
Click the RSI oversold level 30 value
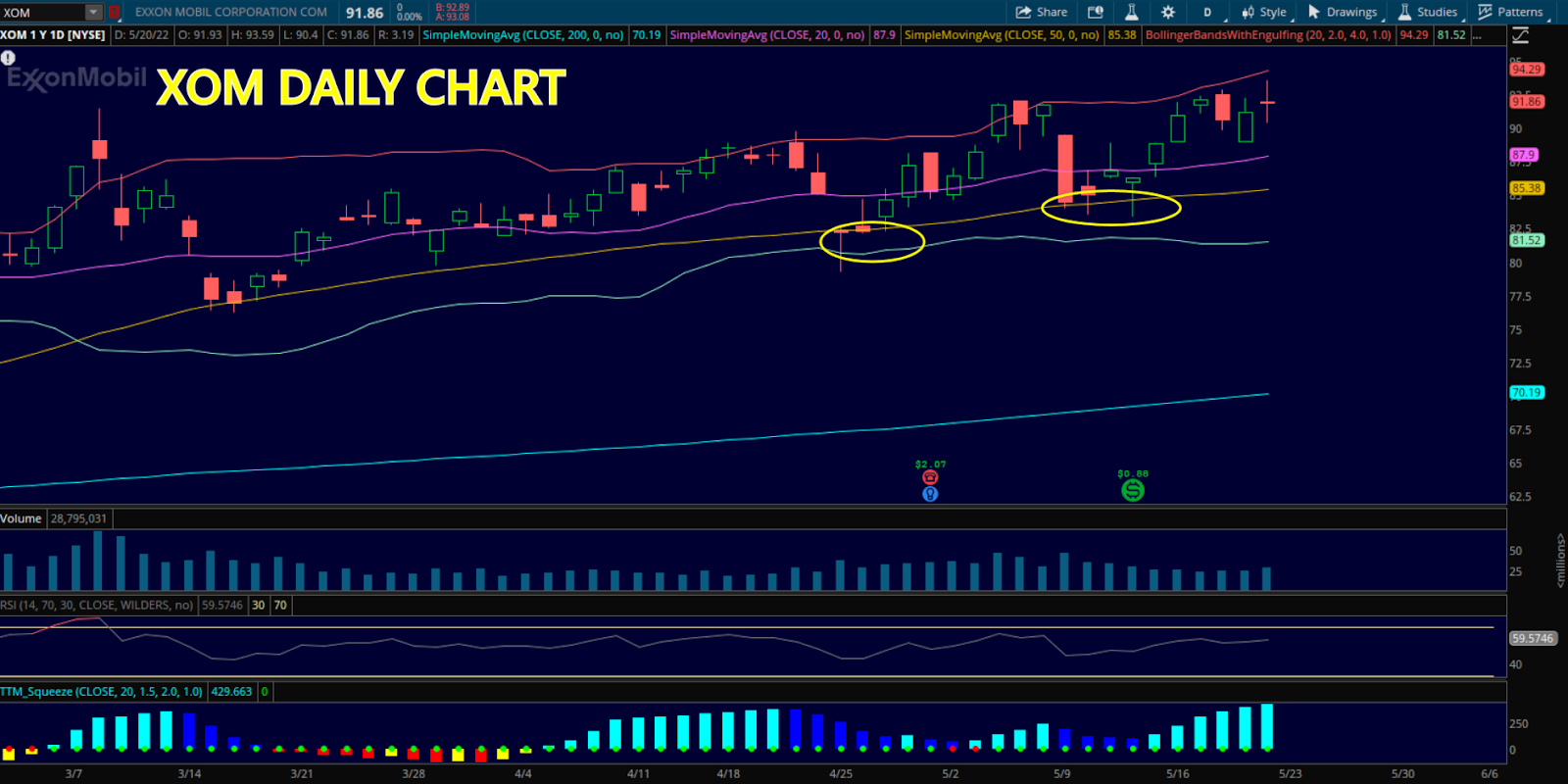pyautogui.click(x=259, y=606)
